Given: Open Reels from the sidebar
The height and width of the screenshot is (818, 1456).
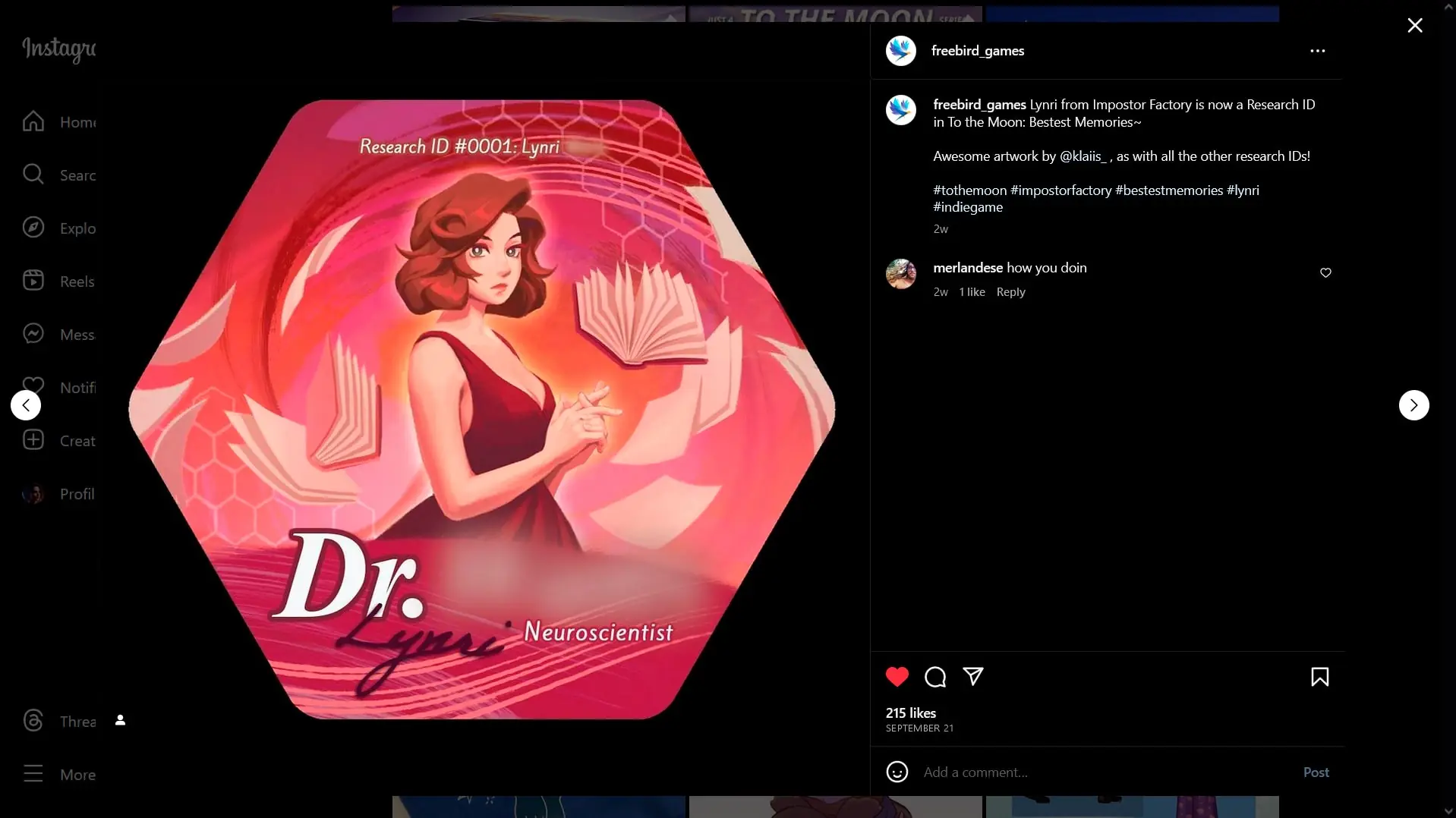Looking at the screenshot, I should click(59, 281).
